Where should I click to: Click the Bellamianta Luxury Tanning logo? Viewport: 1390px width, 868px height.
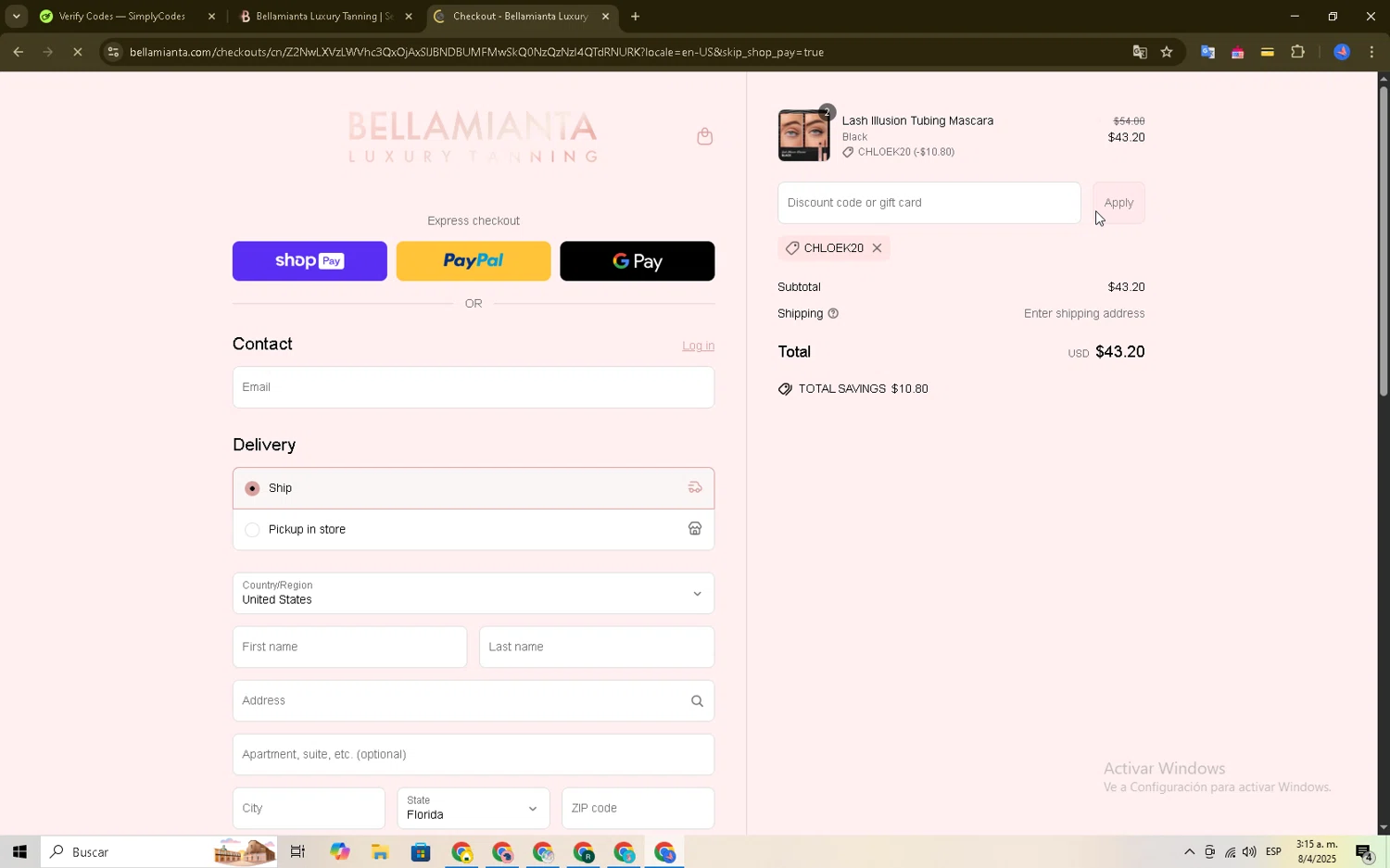(x=473, y=137)
